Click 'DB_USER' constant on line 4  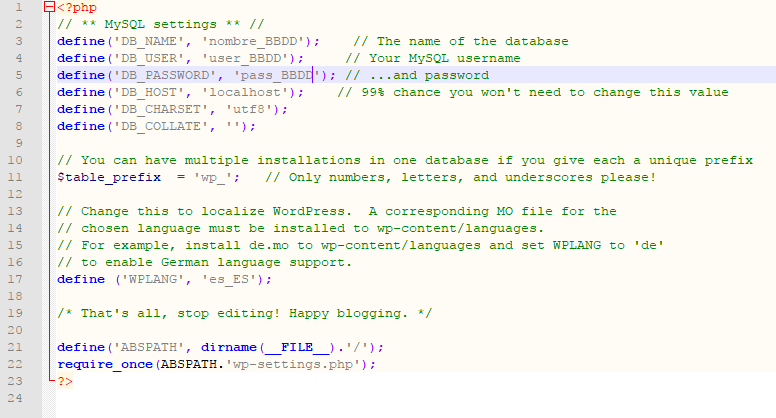tap(148, 58)
